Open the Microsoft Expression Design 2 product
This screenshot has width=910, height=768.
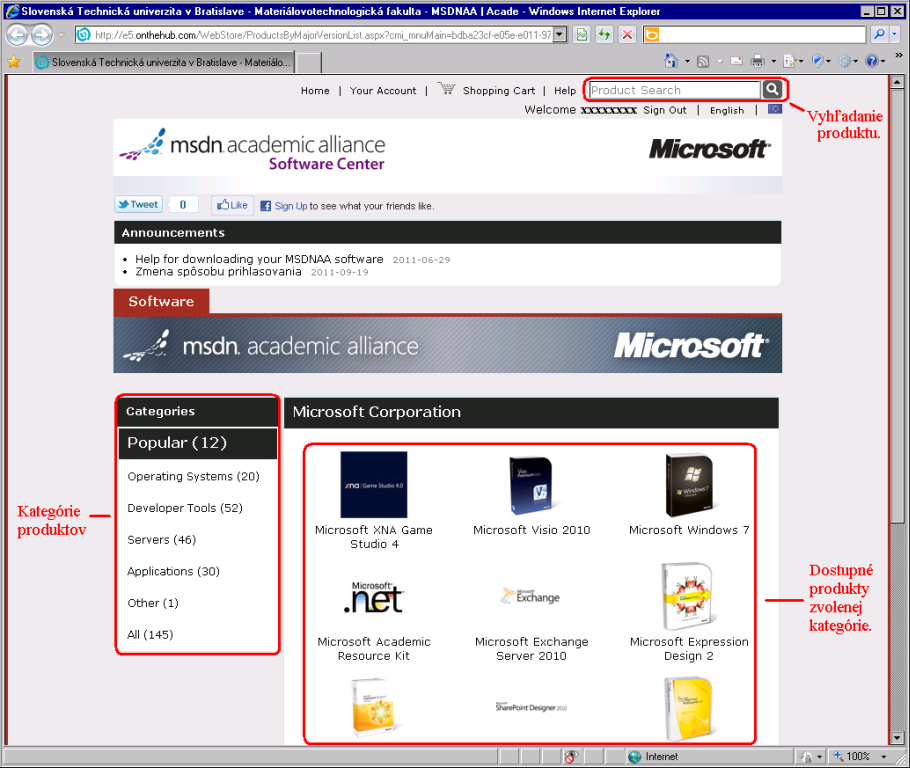pos(689,612)
